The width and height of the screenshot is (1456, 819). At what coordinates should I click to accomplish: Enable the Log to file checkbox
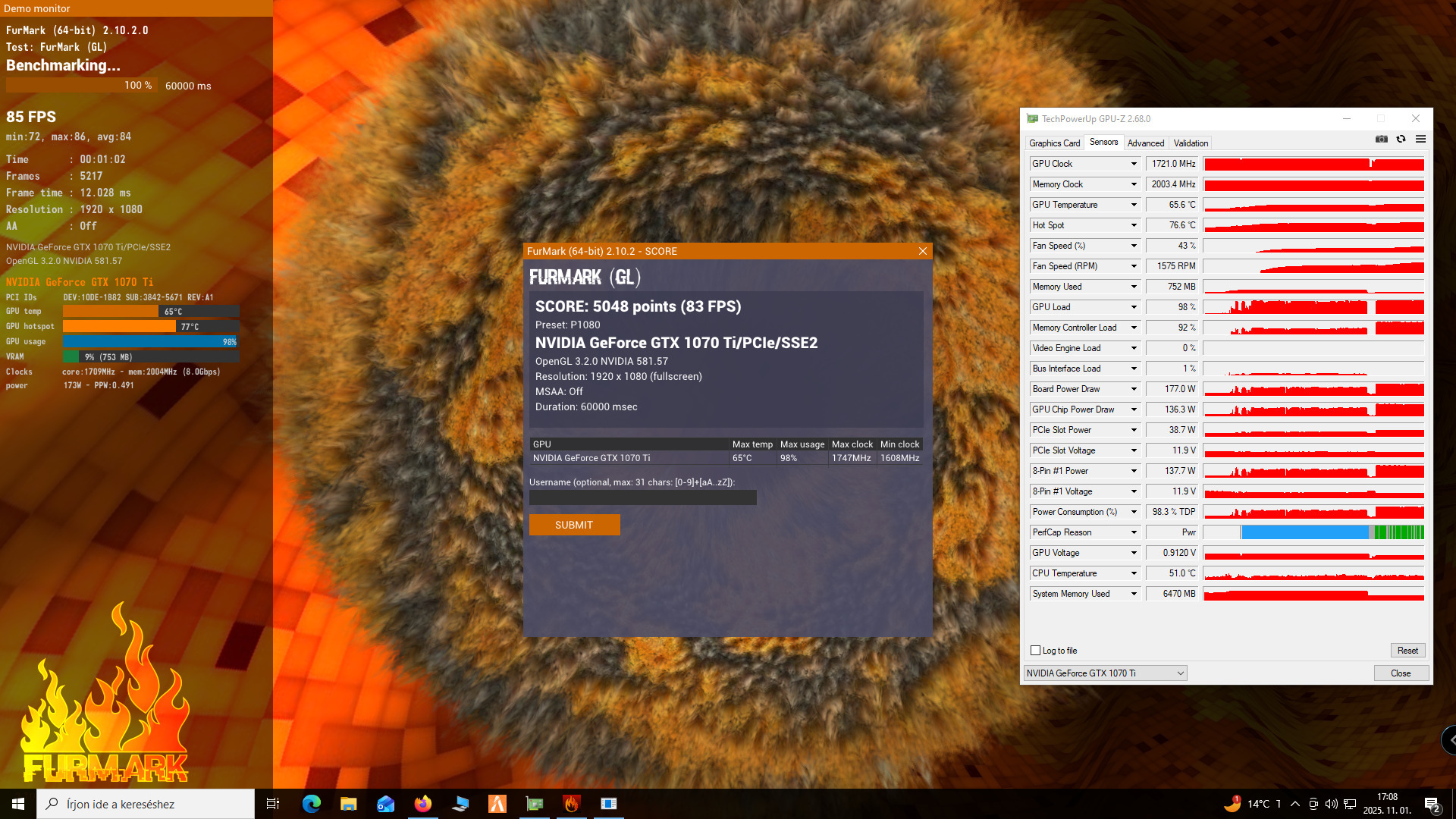[1035, 651]
